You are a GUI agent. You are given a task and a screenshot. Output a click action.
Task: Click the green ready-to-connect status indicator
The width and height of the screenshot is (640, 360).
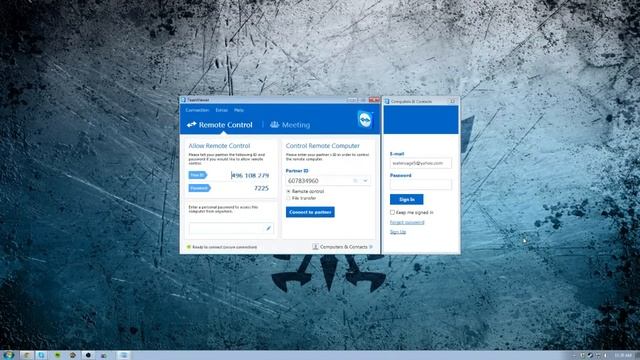(x=189, y=247)
